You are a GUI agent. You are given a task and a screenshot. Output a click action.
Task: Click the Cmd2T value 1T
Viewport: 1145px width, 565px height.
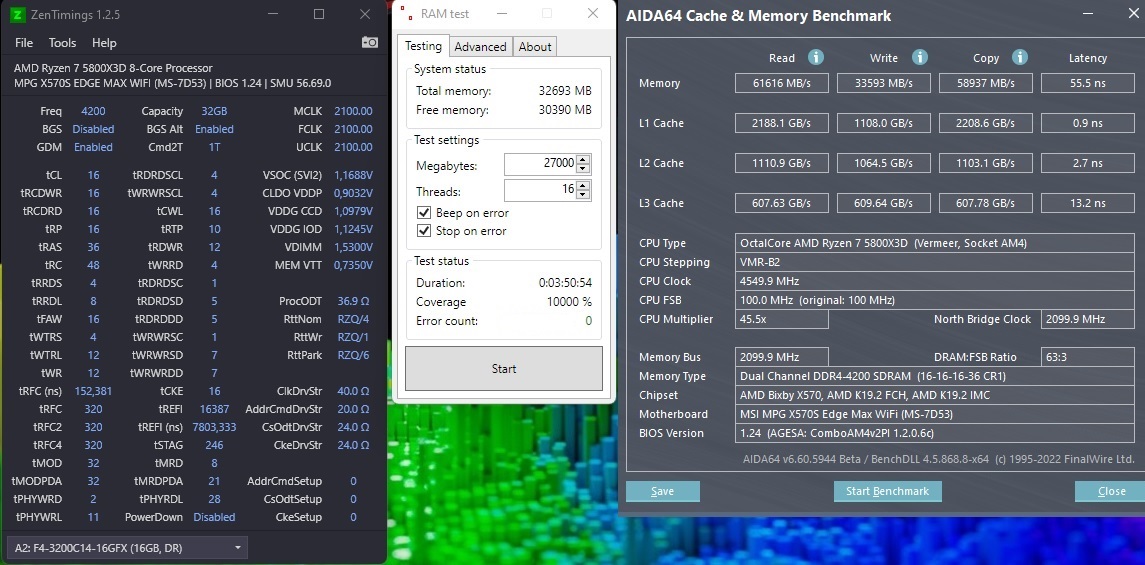pyautogui.click(x=214, y=147)
